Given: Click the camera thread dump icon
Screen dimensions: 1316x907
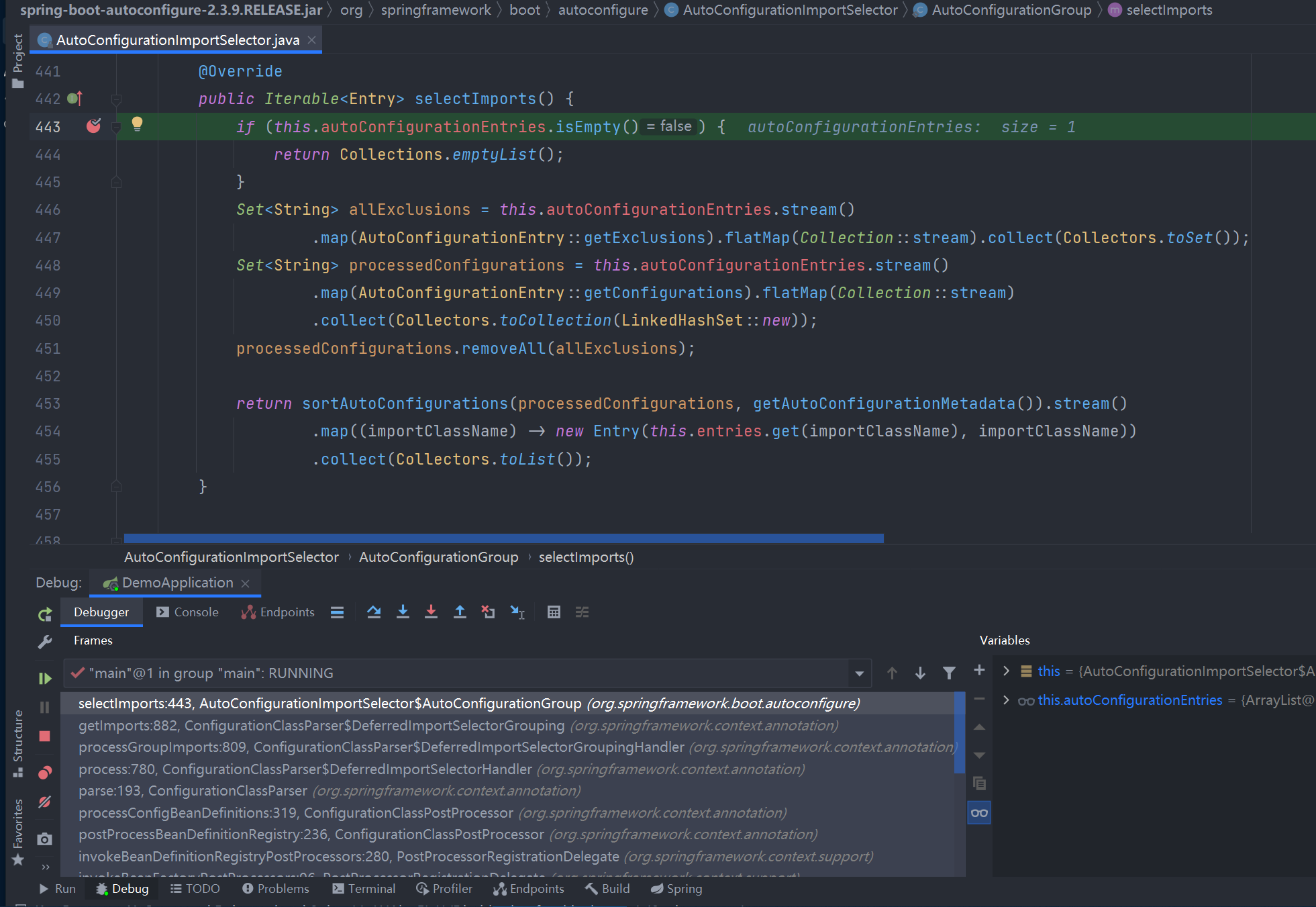Looking at the screenshot, I should (45, 839).
